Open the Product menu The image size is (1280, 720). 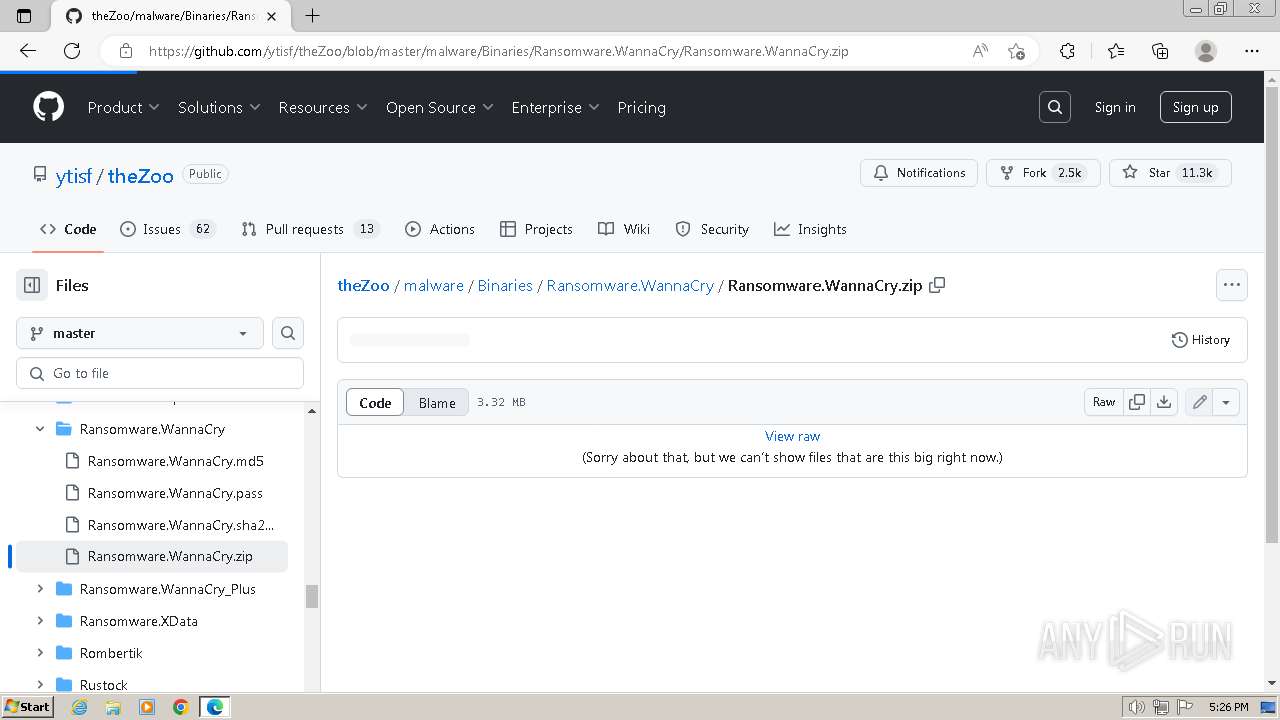pyautogui.click(x=124, y=107)
